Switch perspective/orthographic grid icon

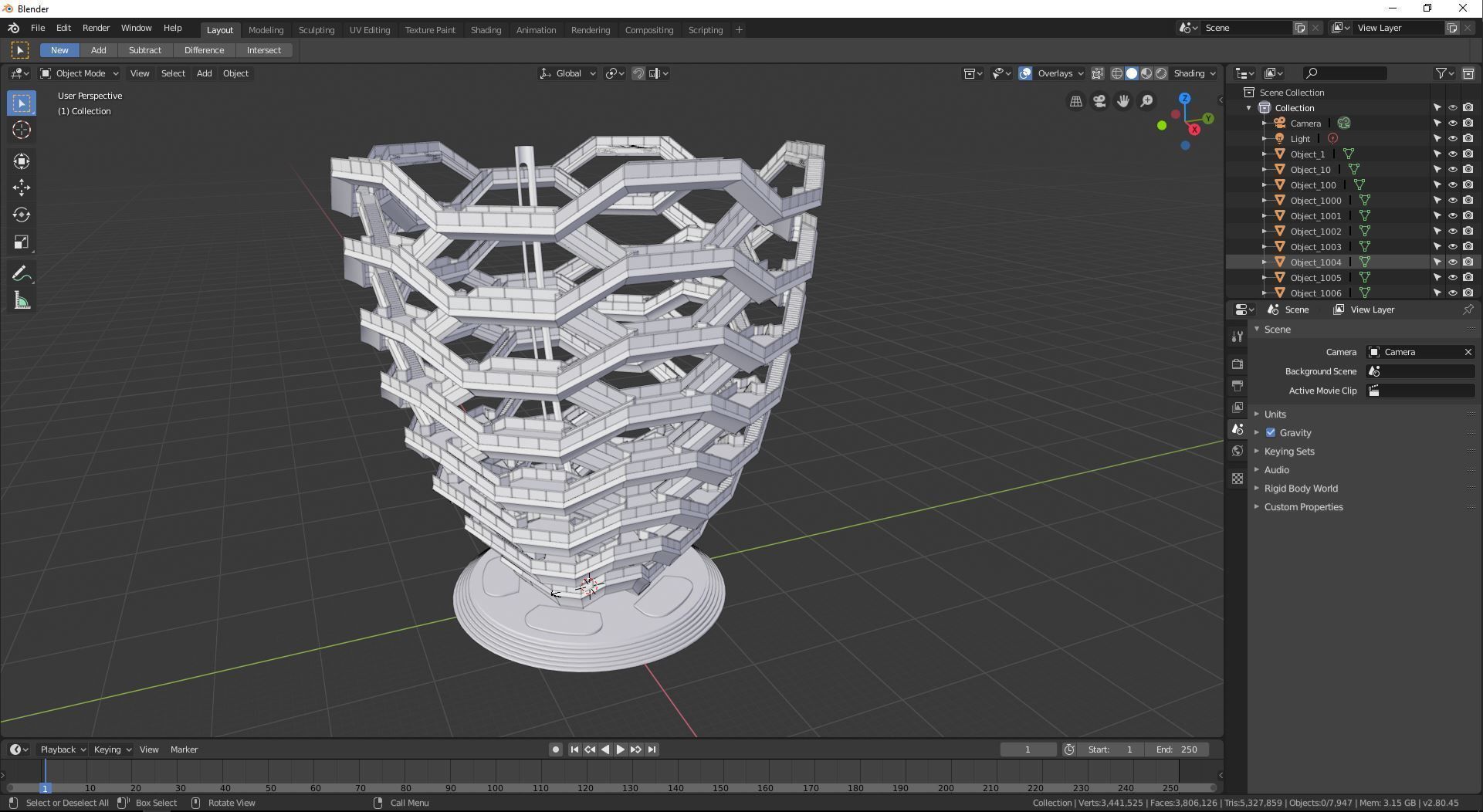[x=1075, y=101]
